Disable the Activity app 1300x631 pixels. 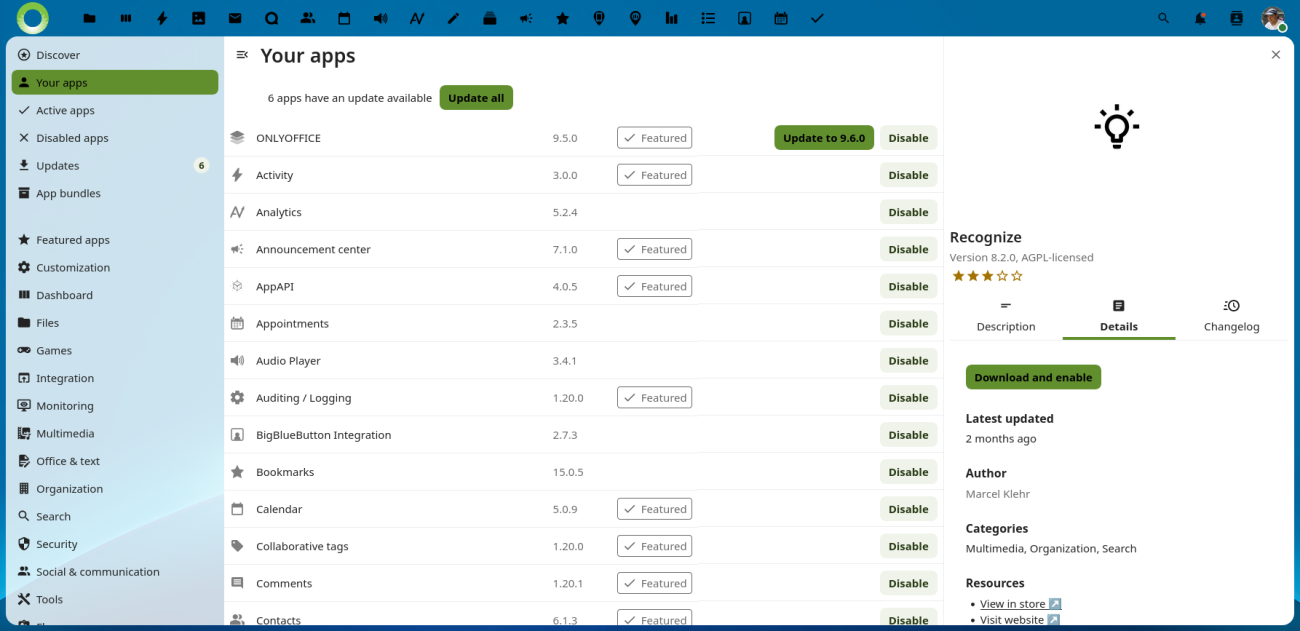908,175
